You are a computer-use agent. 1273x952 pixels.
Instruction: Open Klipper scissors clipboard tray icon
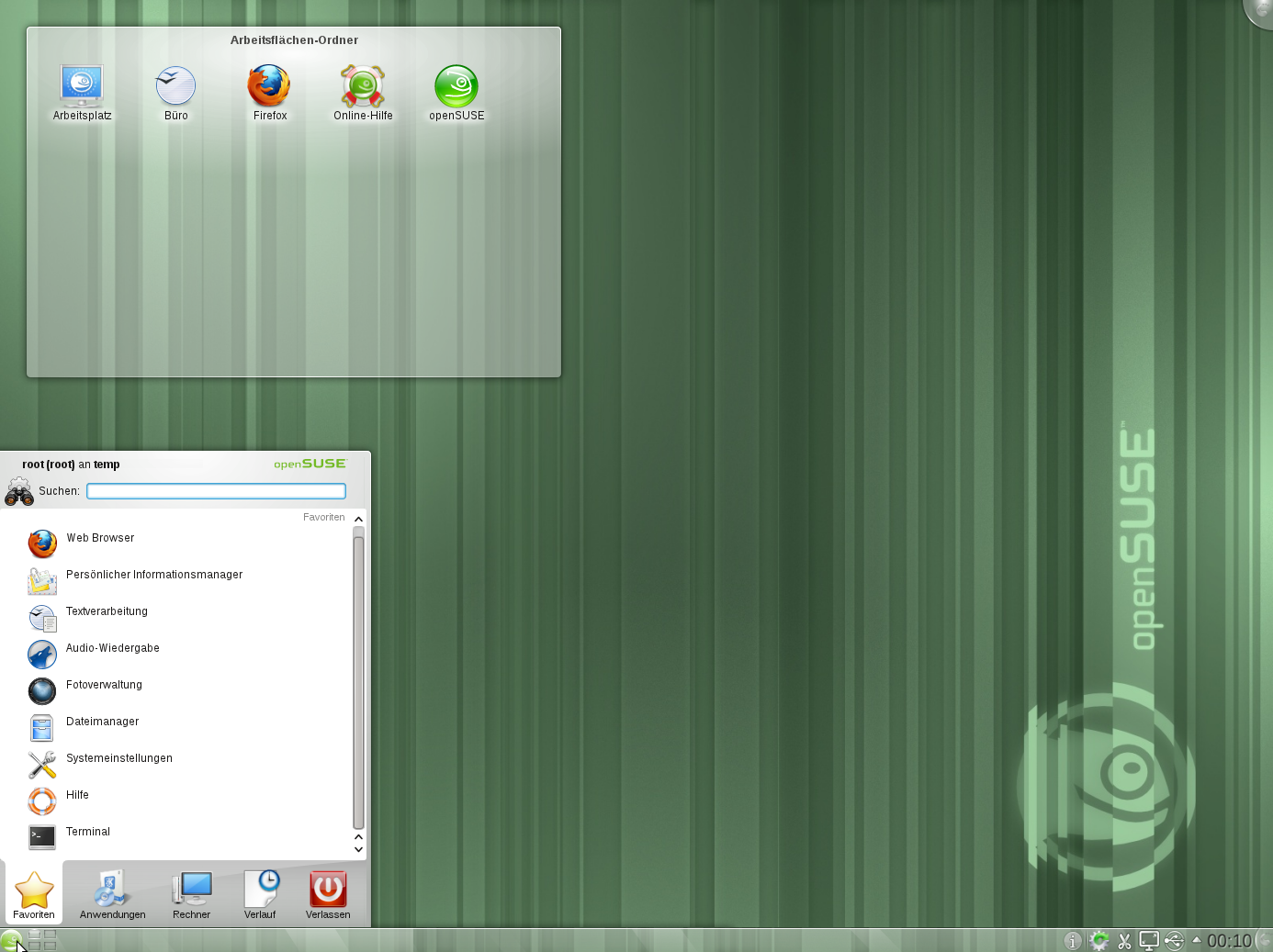1124,941
